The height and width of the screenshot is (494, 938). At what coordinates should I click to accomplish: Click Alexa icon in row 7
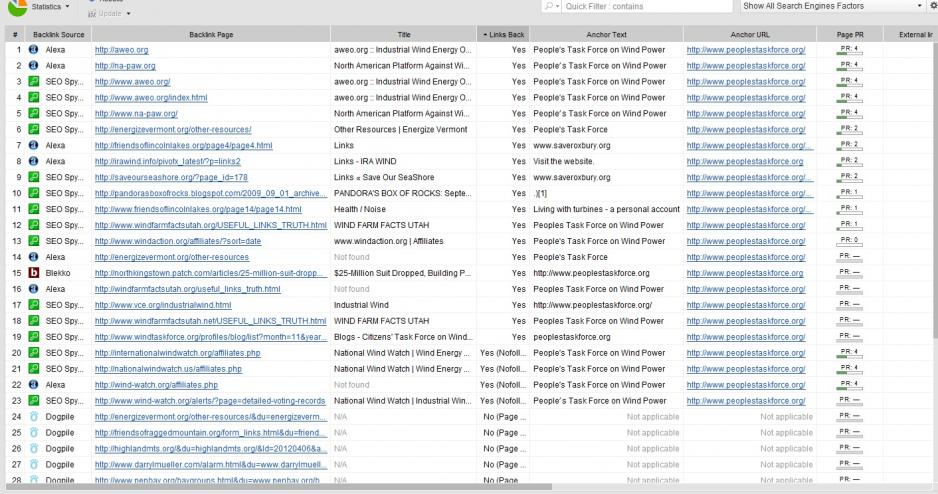tap(34, 145)
